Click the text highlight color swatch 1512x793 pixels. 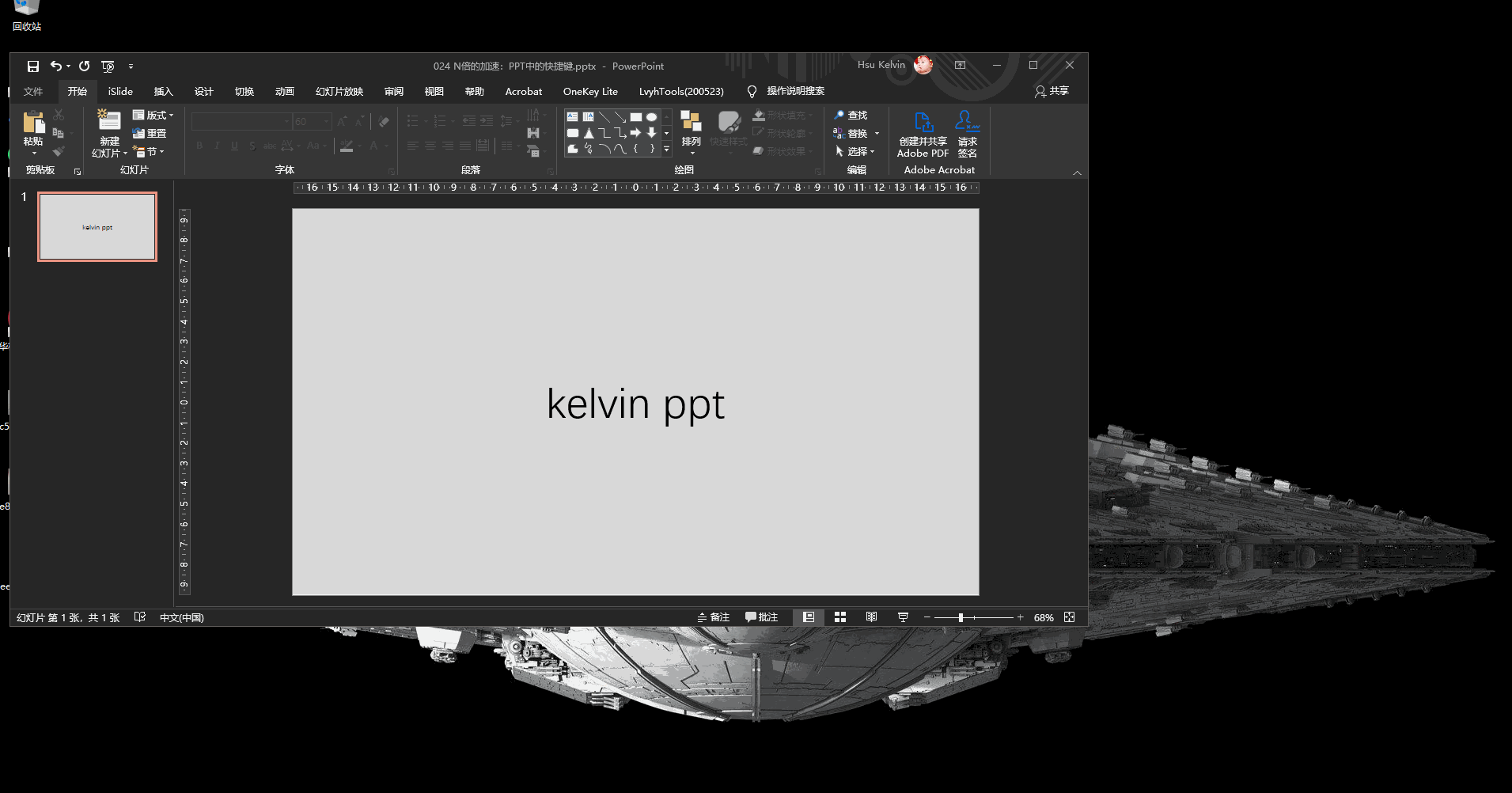point(347,146)
